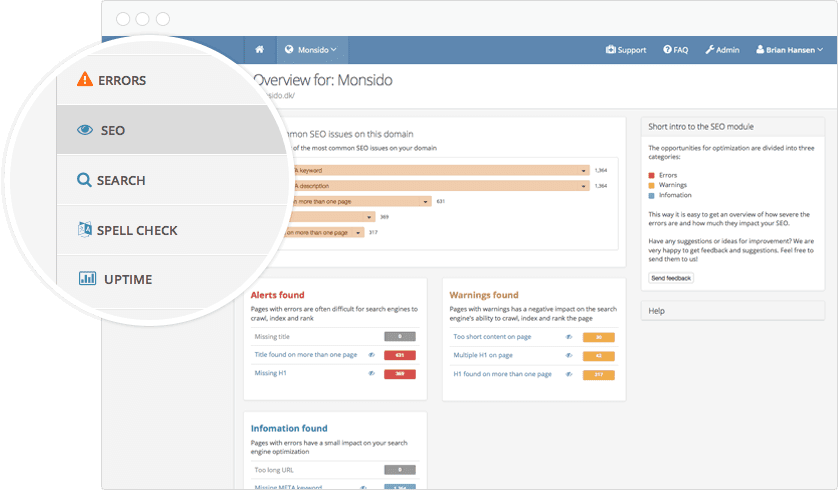
Task: Click the 'Too long URL' row text
Action: 274,470
